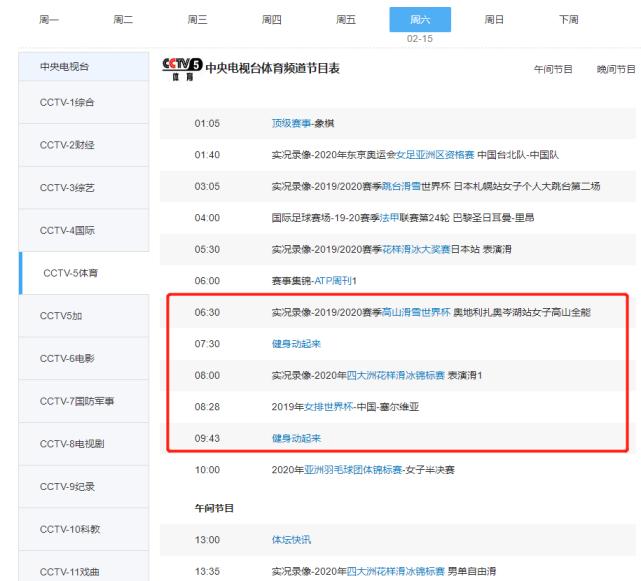The width and height of the screenshot is (641, 581).
Task: Open the 法甲 league link
Action: coord(389,218)
